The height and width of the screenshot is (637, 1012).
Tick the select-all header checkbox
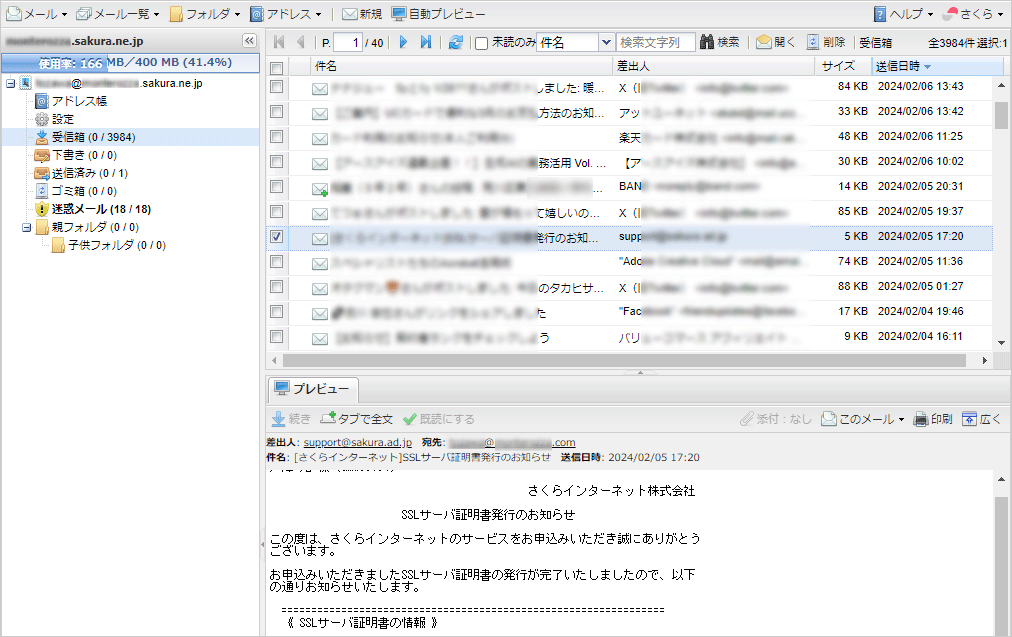pos(276,68)
